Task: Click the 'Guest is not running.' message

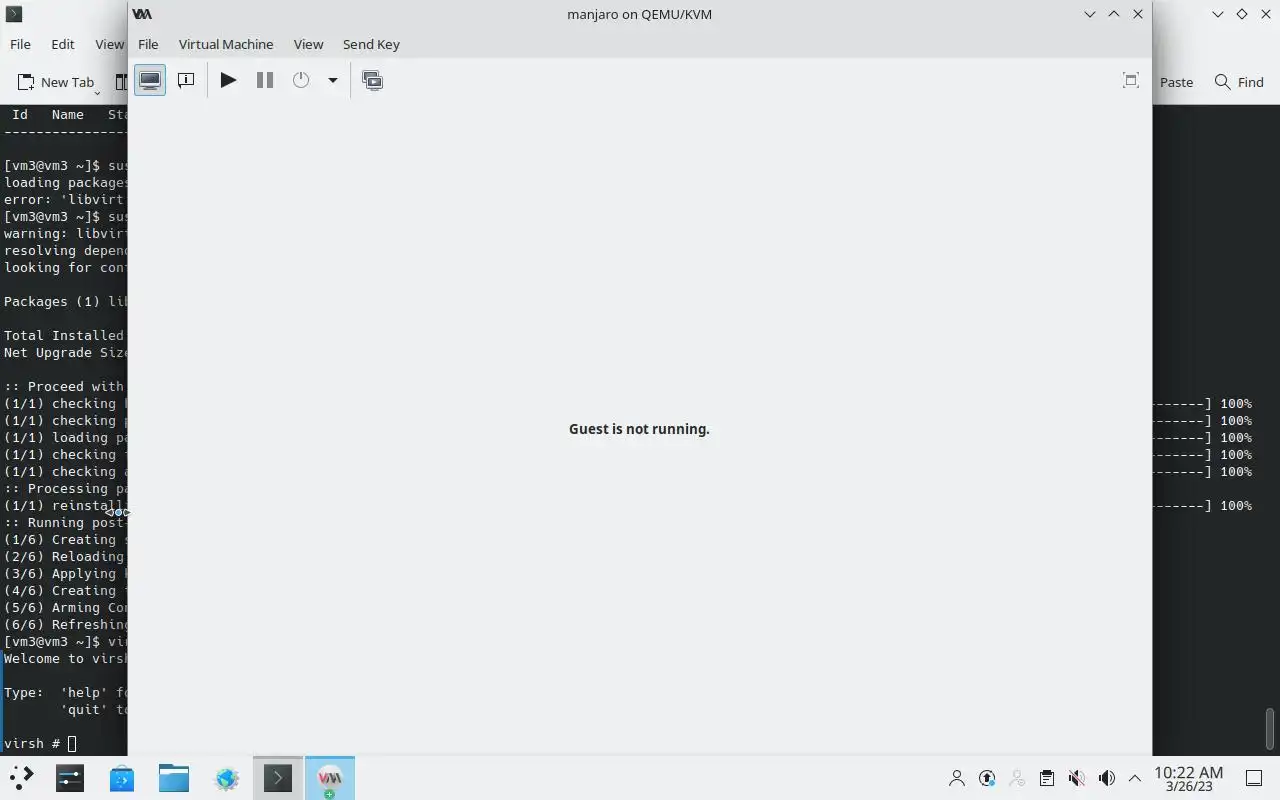Action: click(639, 429)
